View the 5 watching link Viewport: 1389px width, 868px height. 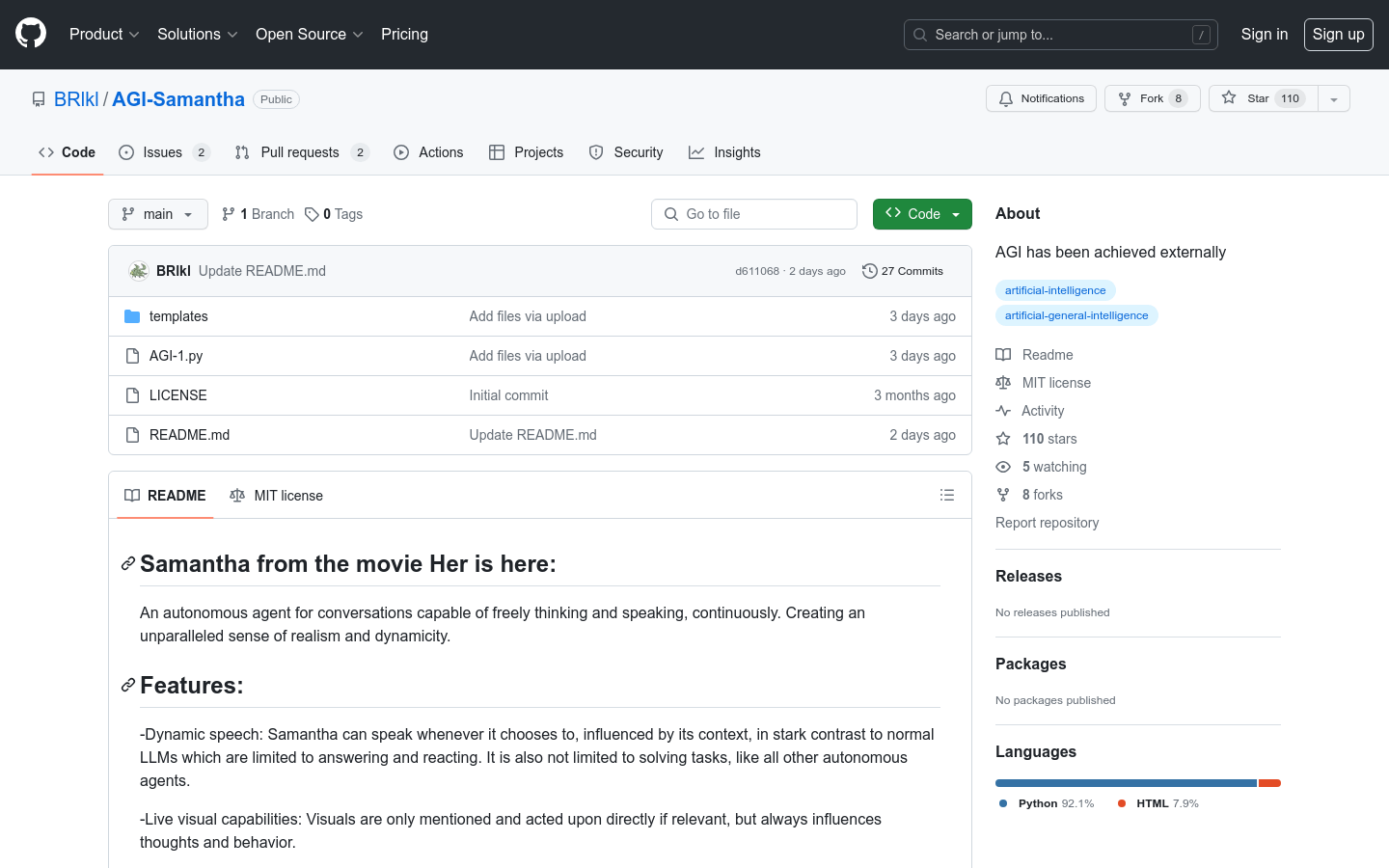tap(1041, 467)
